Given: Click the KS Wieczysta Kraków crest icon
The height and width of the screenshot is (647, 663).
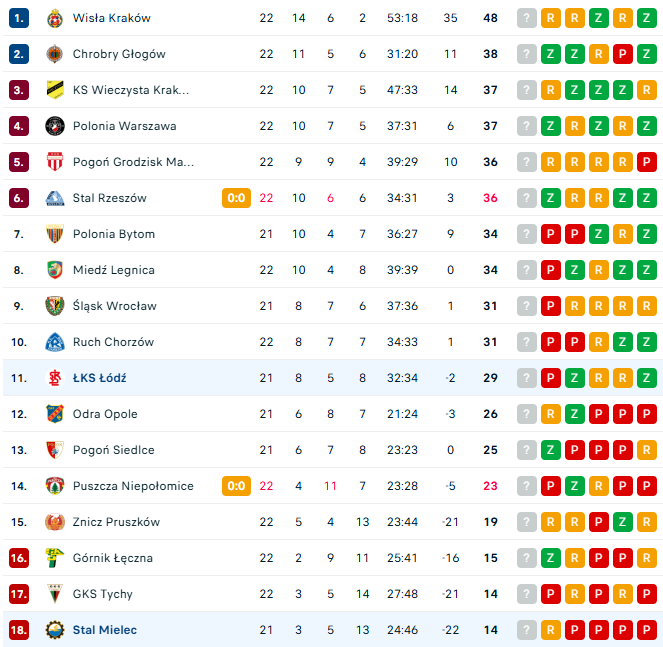Looking at the screenshot, I should point(55,90).
